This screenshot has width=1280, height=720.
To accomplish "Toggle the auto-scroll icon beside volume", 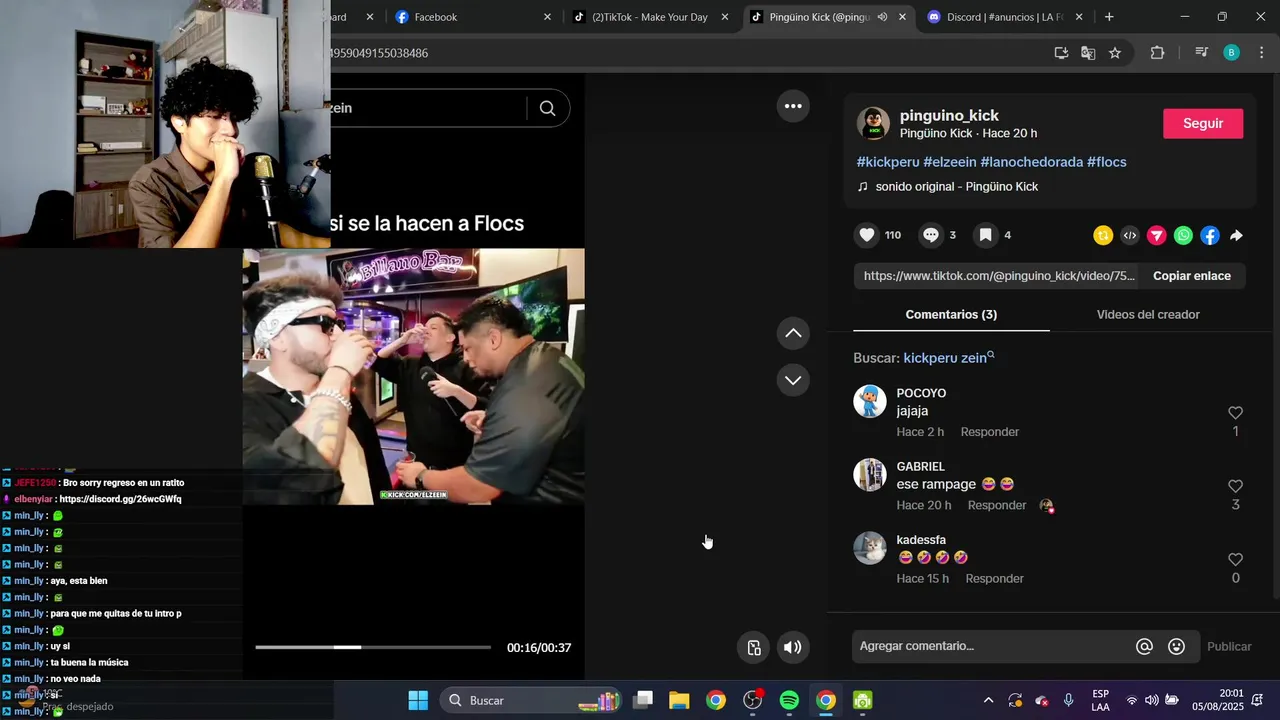I will [754, 647].
